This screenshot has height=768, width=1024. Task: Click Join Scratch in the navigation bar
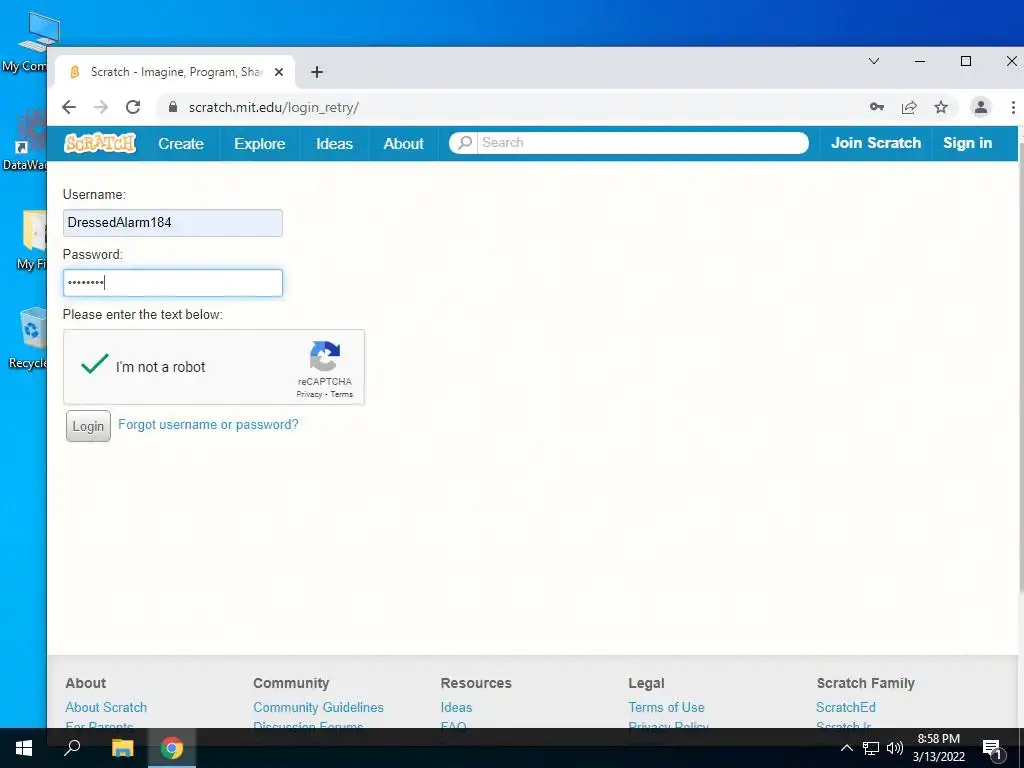coord(876,143)
